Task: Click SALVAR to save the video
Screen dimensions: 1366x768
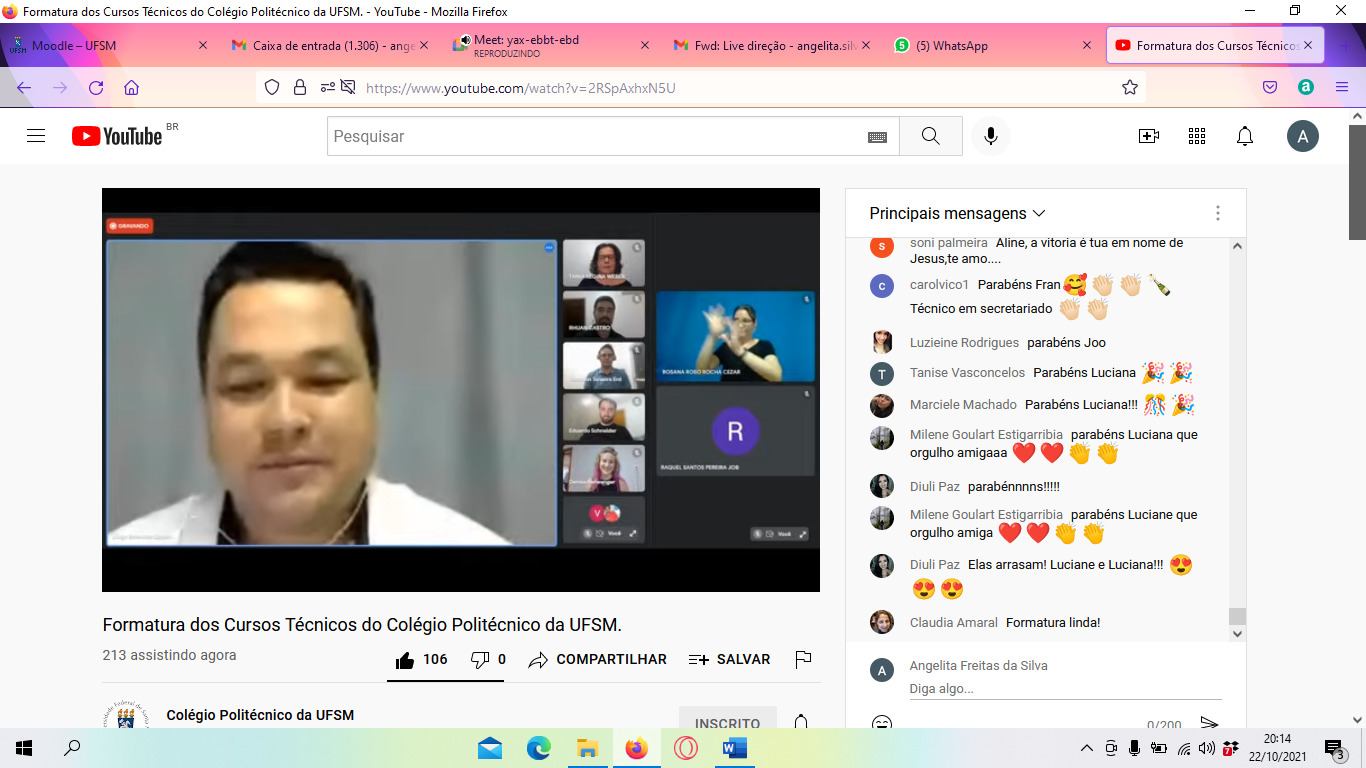Action: click(x=730, y=659)
